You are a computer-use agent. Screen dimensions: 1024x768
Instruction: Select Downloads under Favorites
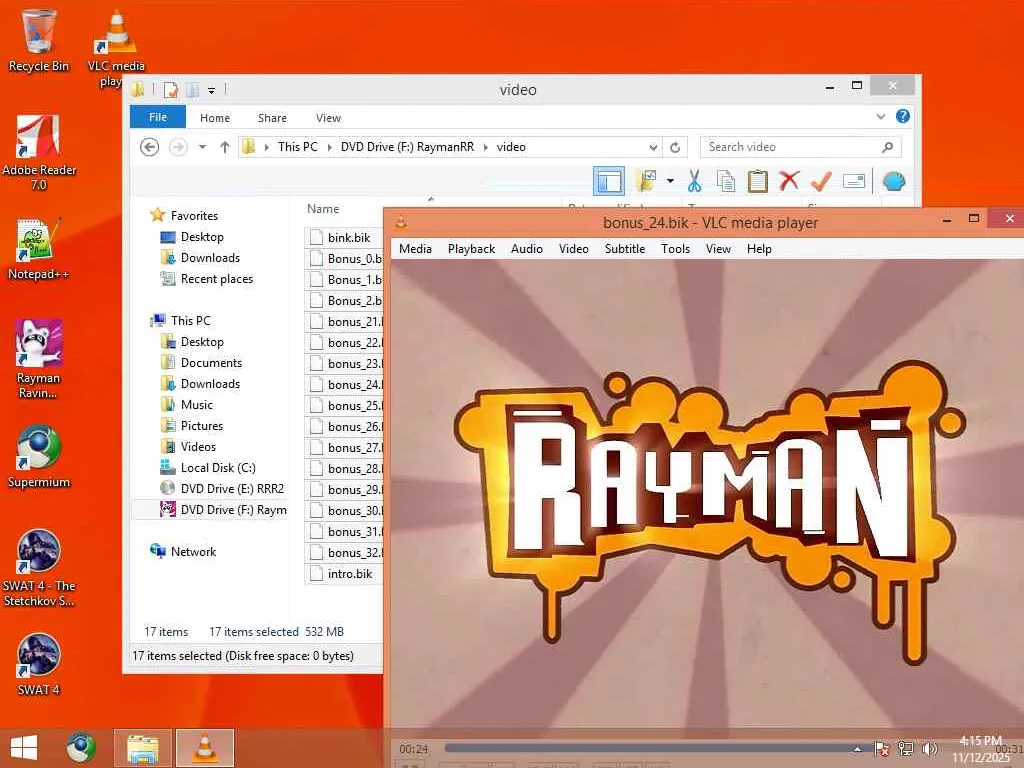[x=210, y=258]
